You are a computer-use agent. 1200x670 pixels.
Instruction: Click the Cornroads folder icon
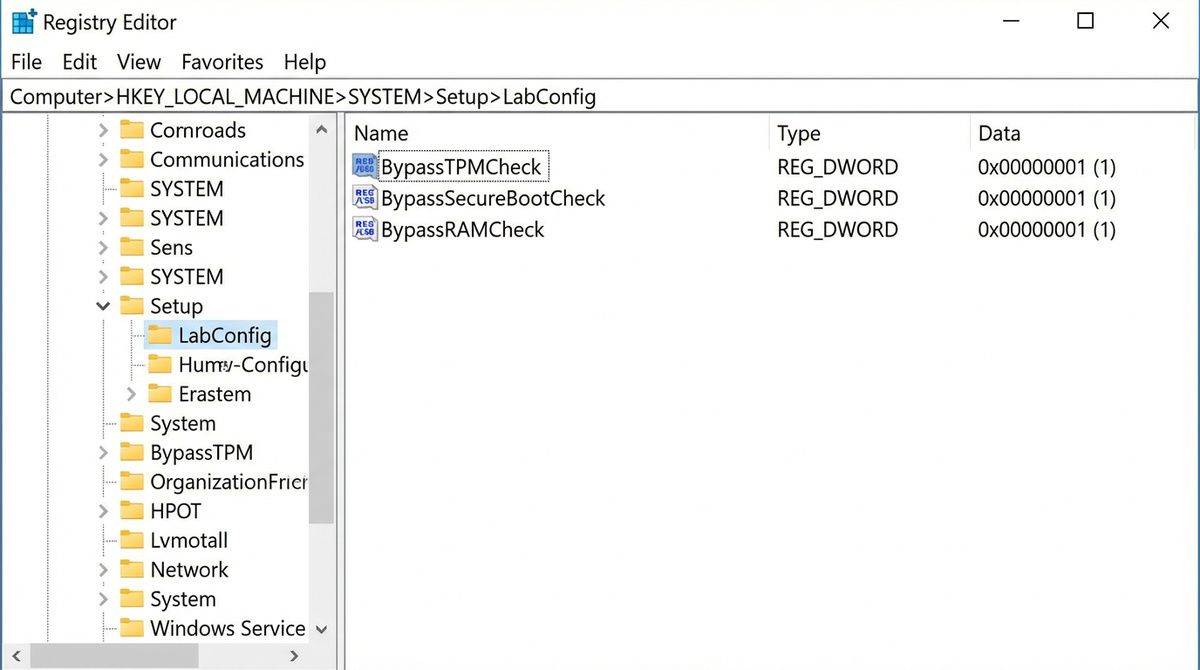[132, 130]
